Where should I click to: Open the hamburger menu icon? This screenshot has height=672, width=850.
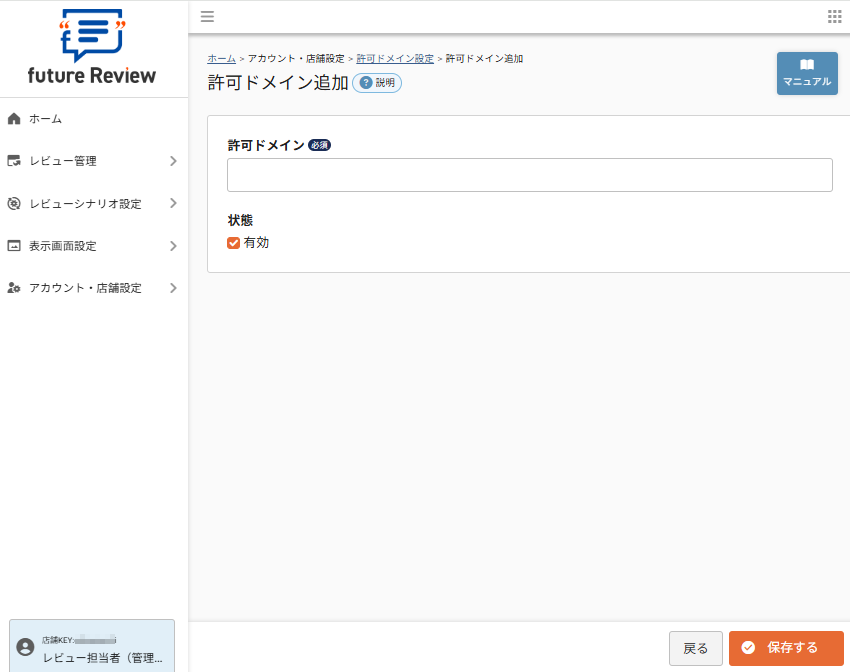coord(207,16)
